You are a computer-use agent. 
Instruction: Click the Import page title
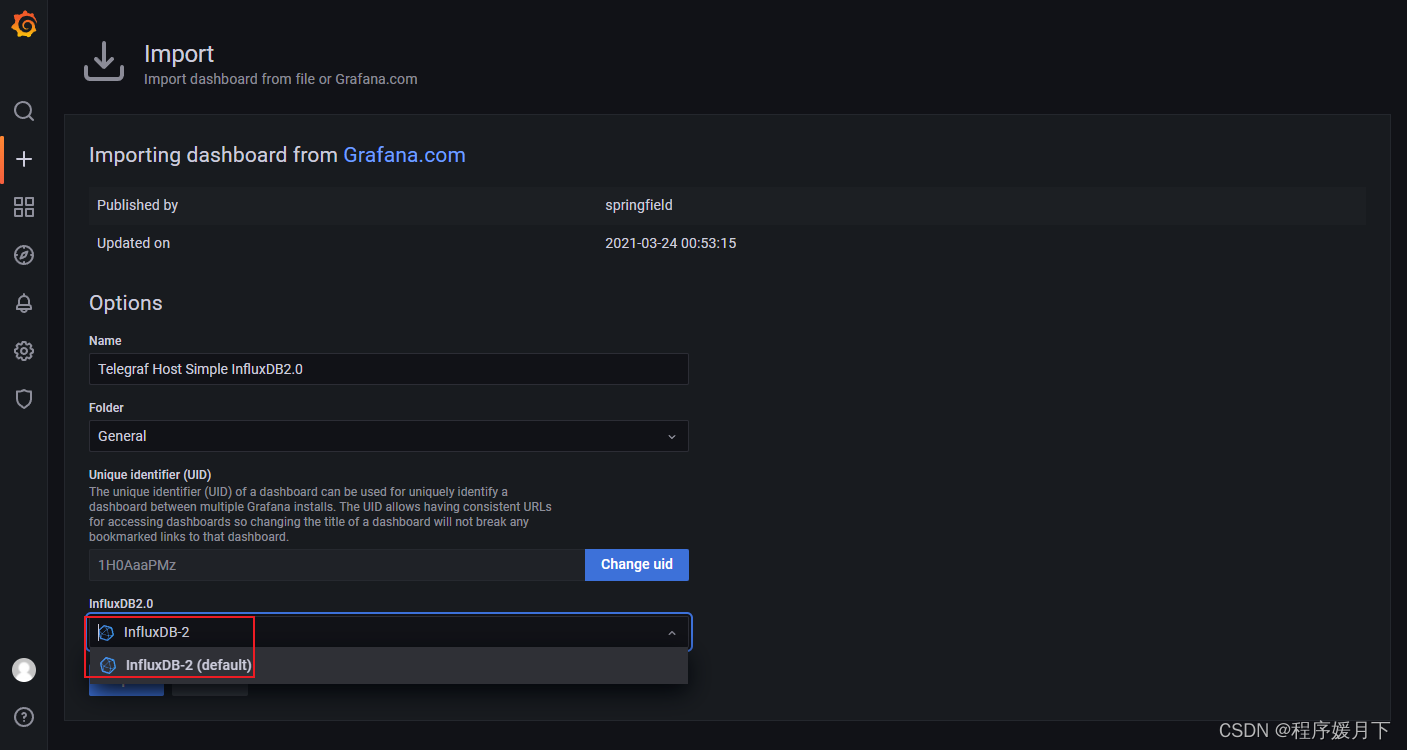[x=179, y=54]
